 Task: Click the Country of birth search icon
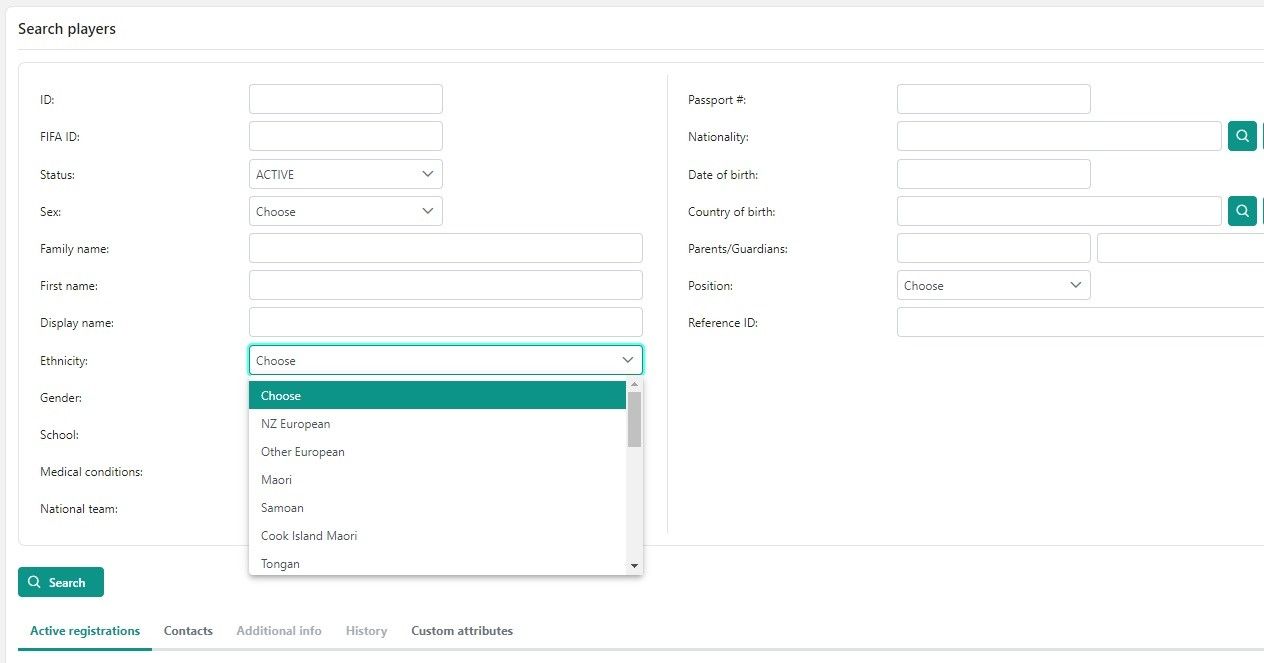(x=1242, y=211)
